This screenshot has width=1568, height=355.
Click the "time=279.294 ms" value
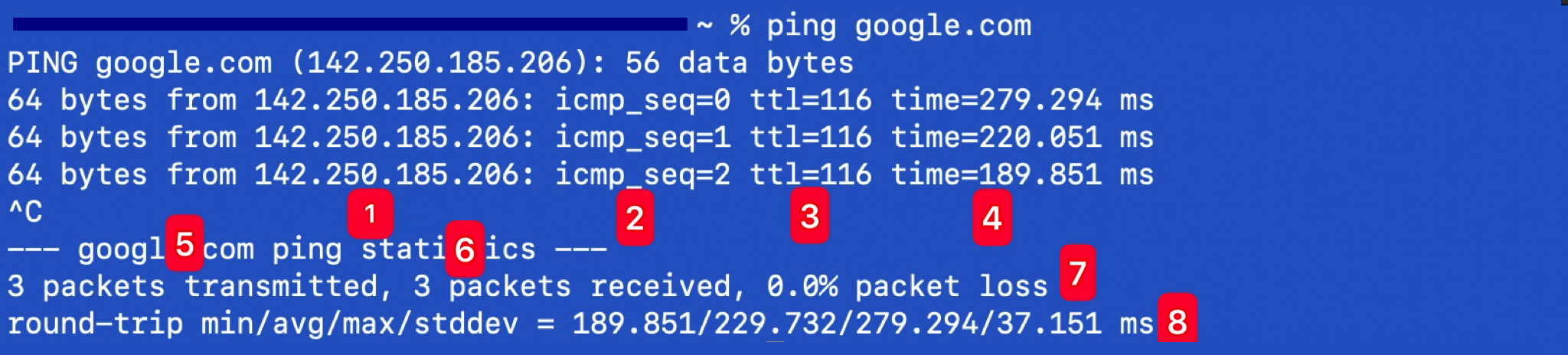(x=1022, y=100)
